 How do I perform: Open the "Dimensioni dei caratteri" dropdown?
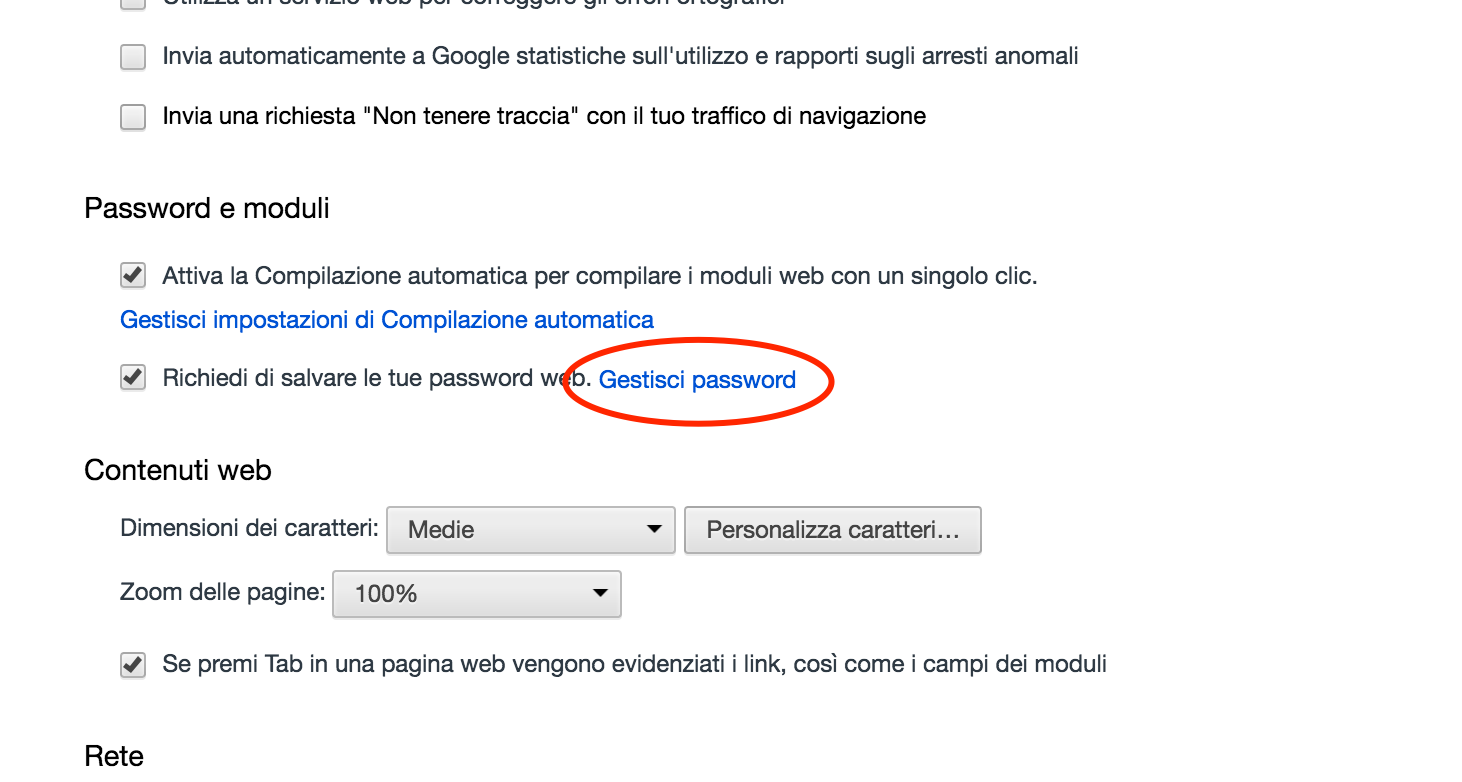coord(530,530)
